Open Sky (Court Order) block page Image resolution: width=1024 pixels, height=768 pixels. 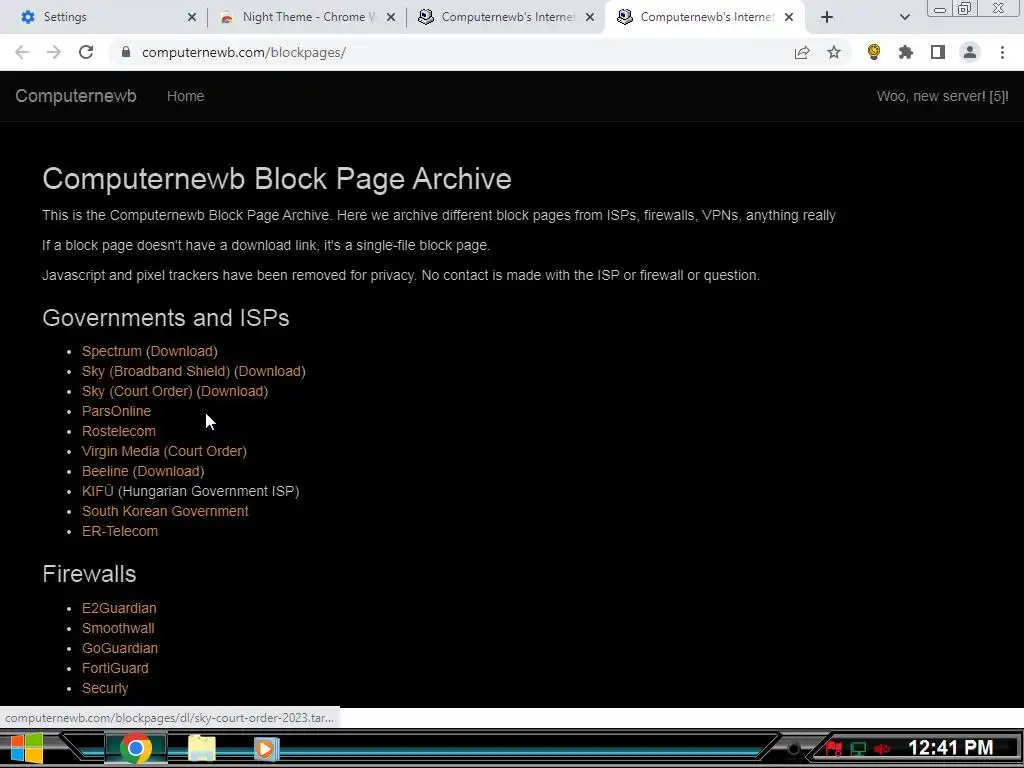[137, 391]
